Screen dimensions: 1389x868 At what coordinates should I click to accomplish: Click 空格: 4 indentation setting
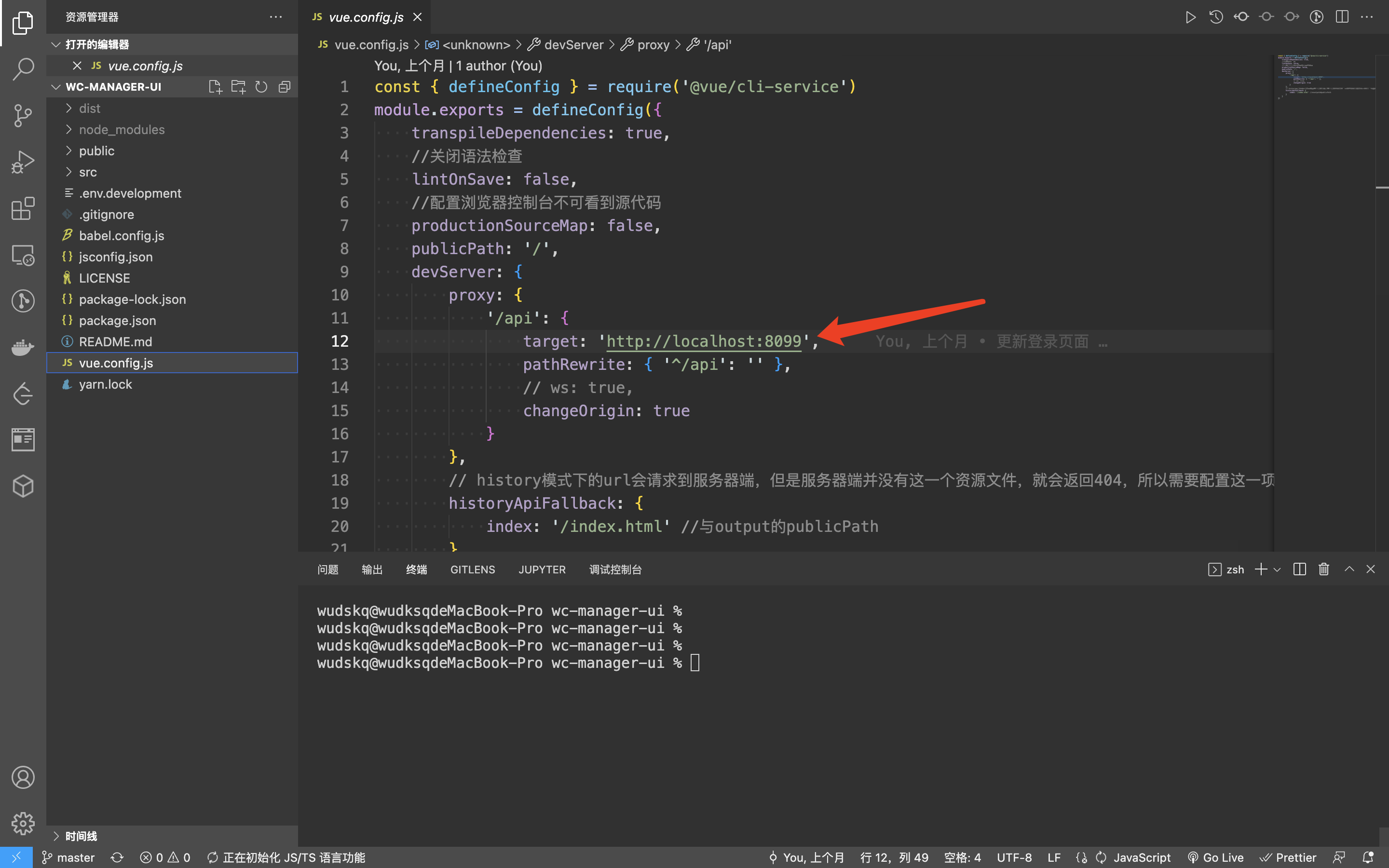(963, 858)
